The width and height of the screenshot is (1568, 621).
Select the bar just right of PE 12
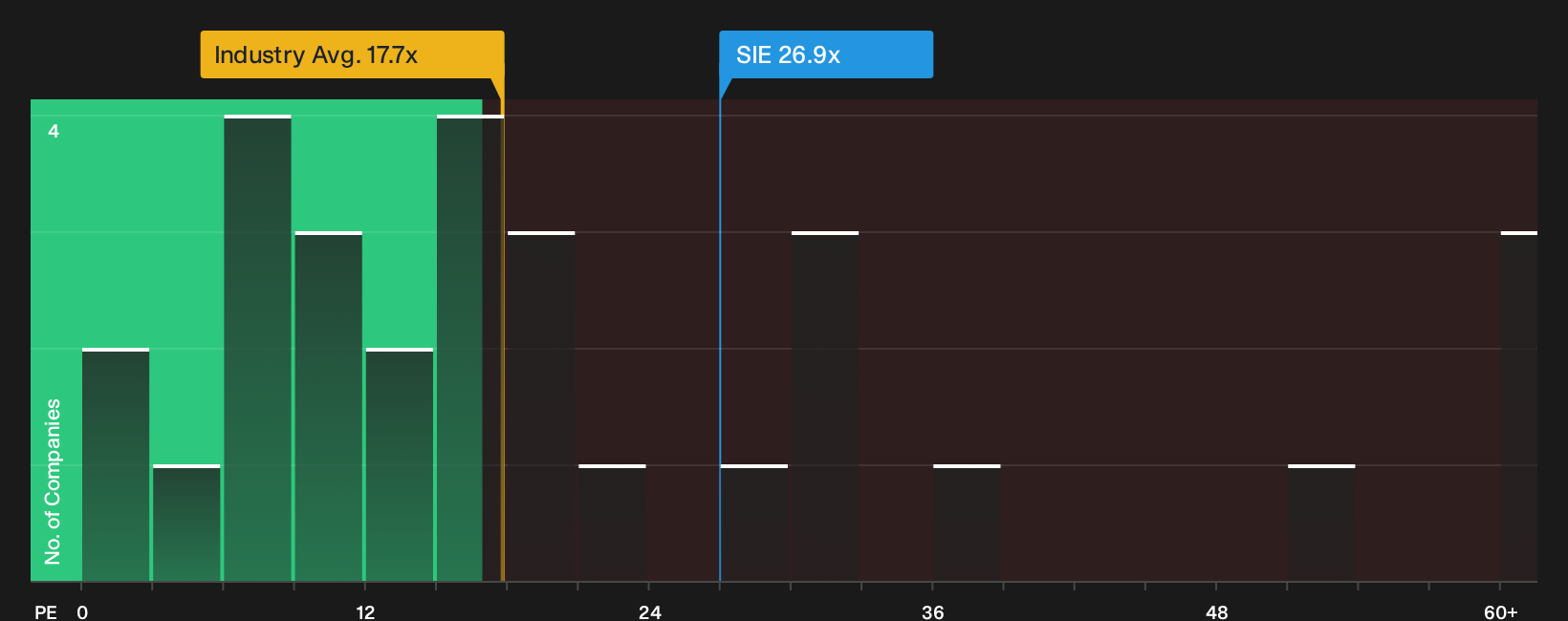tap(400, 465)
